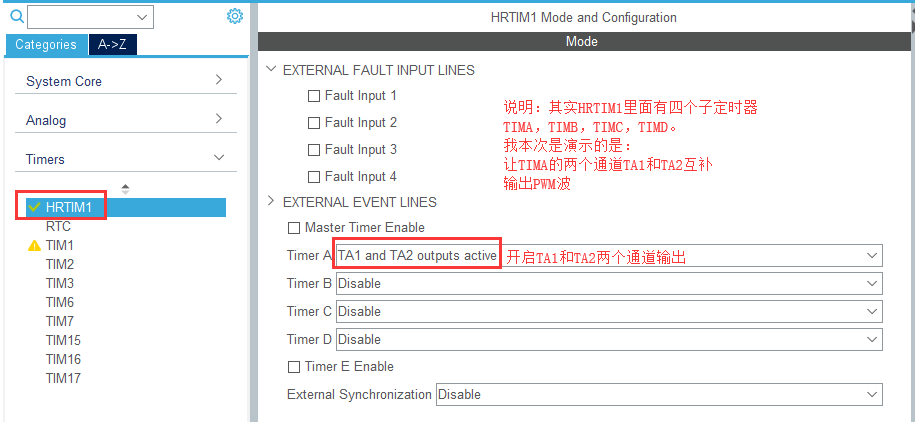Screen dimensions: 915x422
Task: Select TIM7 in the timer list
Action: tap(60, 321)
